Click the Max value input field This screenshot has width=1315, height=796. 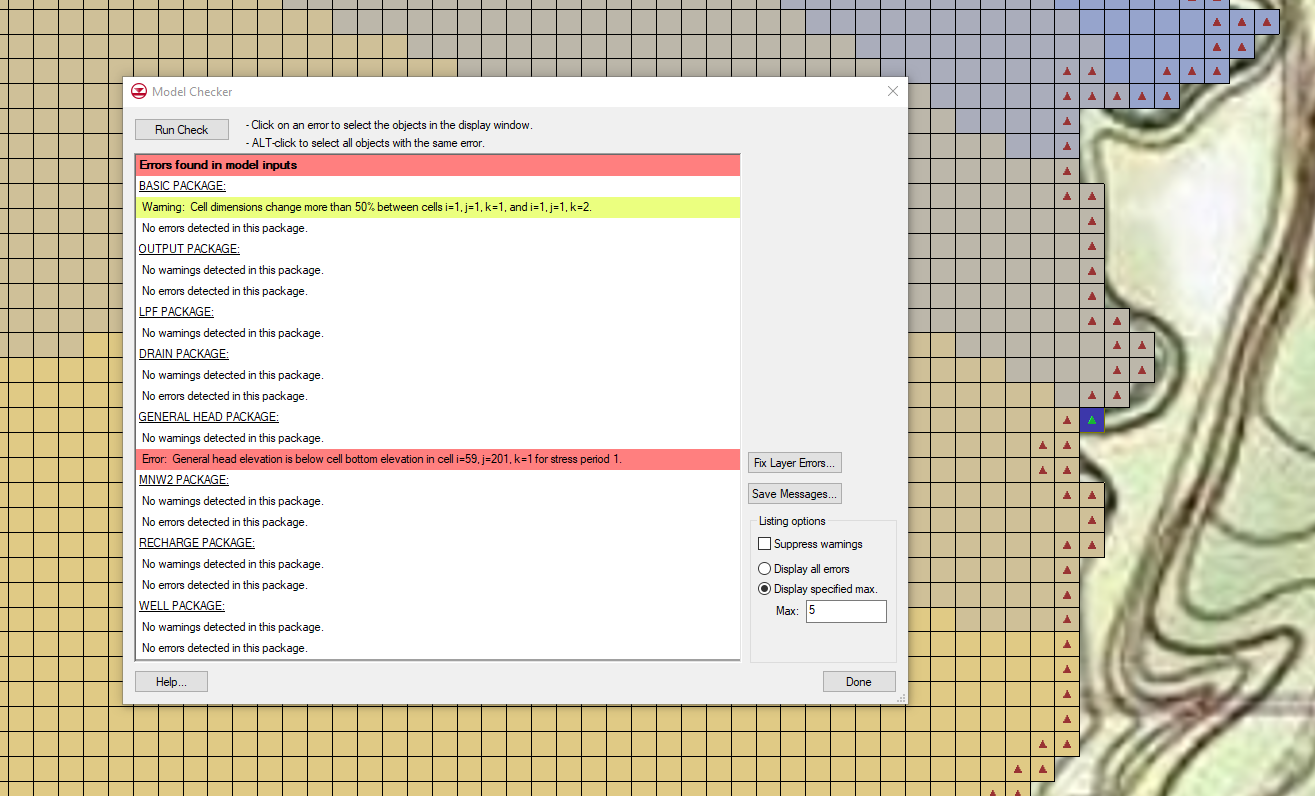[846, 611]
